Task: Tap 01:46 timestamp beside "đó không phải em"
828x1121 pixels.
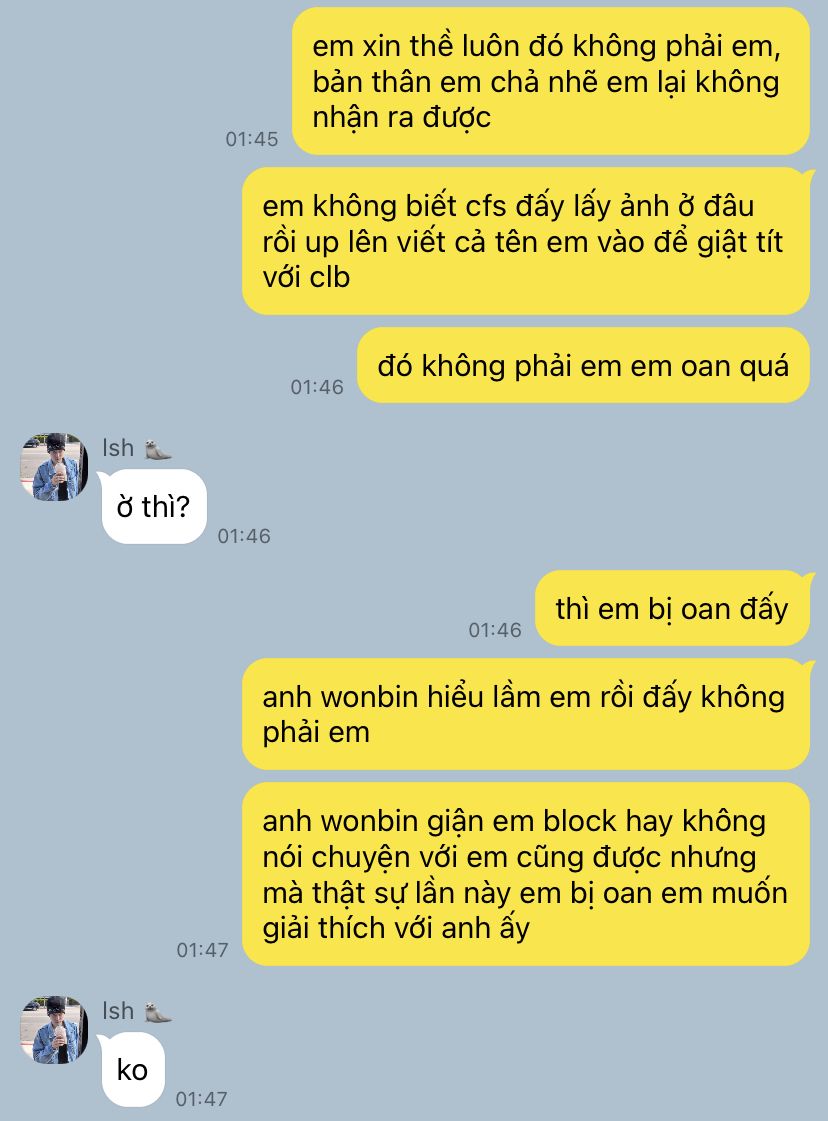Action: pyautogui.click(x=317, y=387)
